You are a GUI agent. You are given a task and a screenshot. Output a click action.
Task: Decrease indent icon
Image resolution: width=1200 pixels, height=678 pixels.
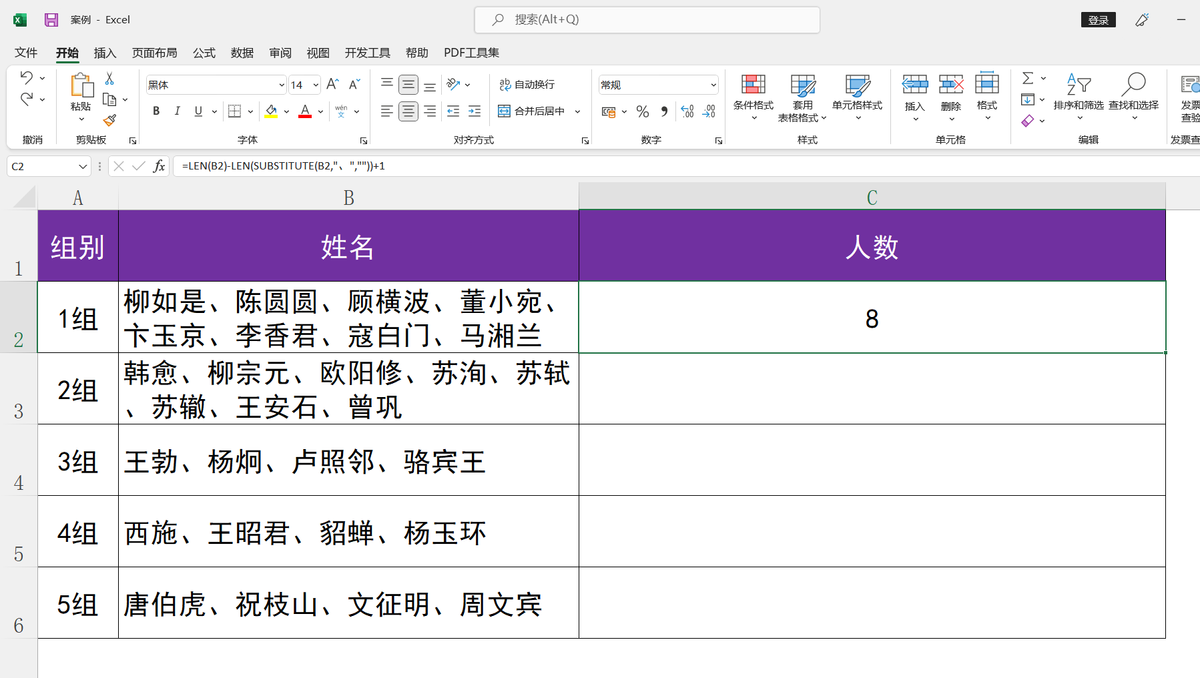[x=453, y=111]
